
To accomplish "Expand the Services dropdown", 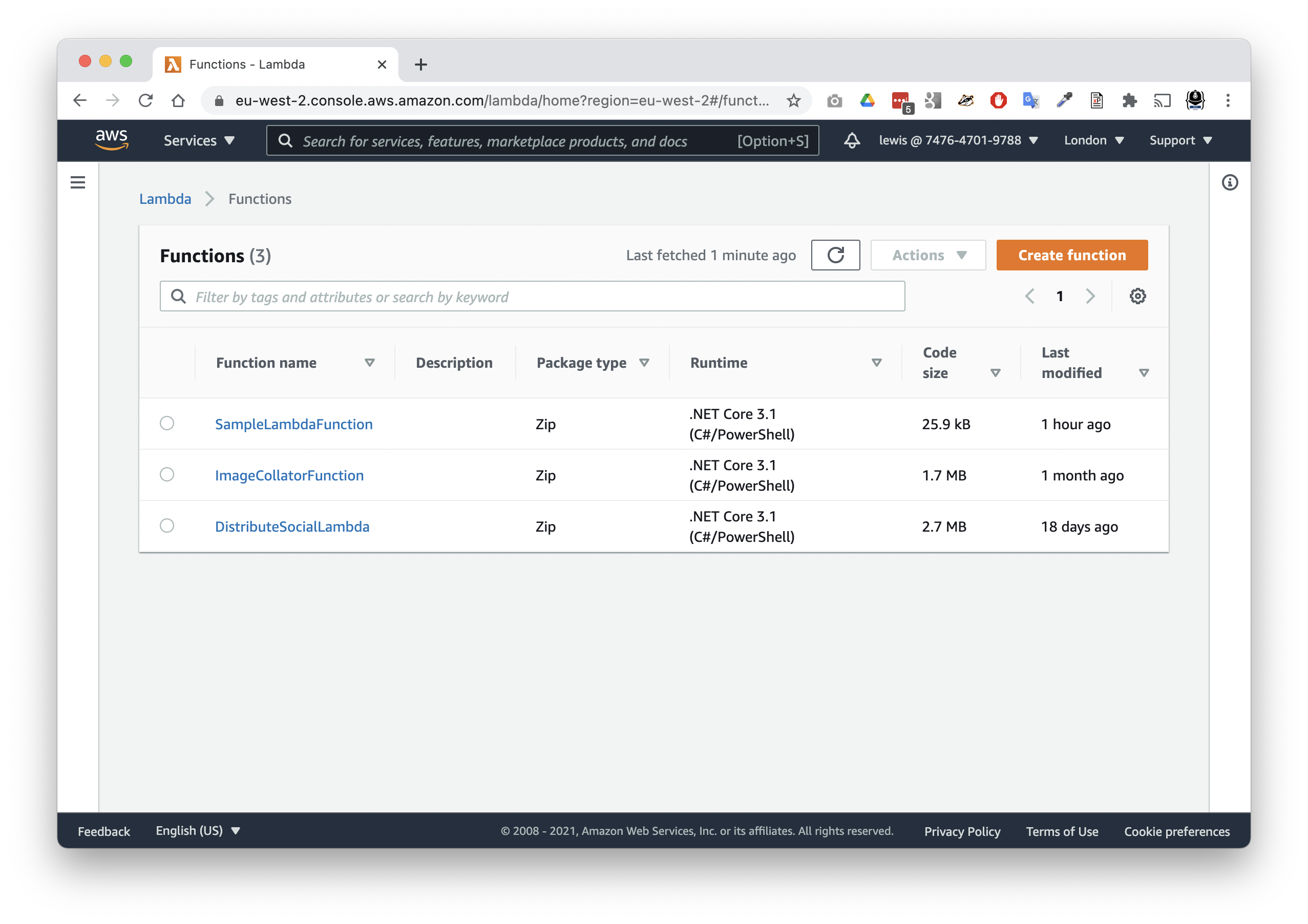I will [x=199, y=141].
